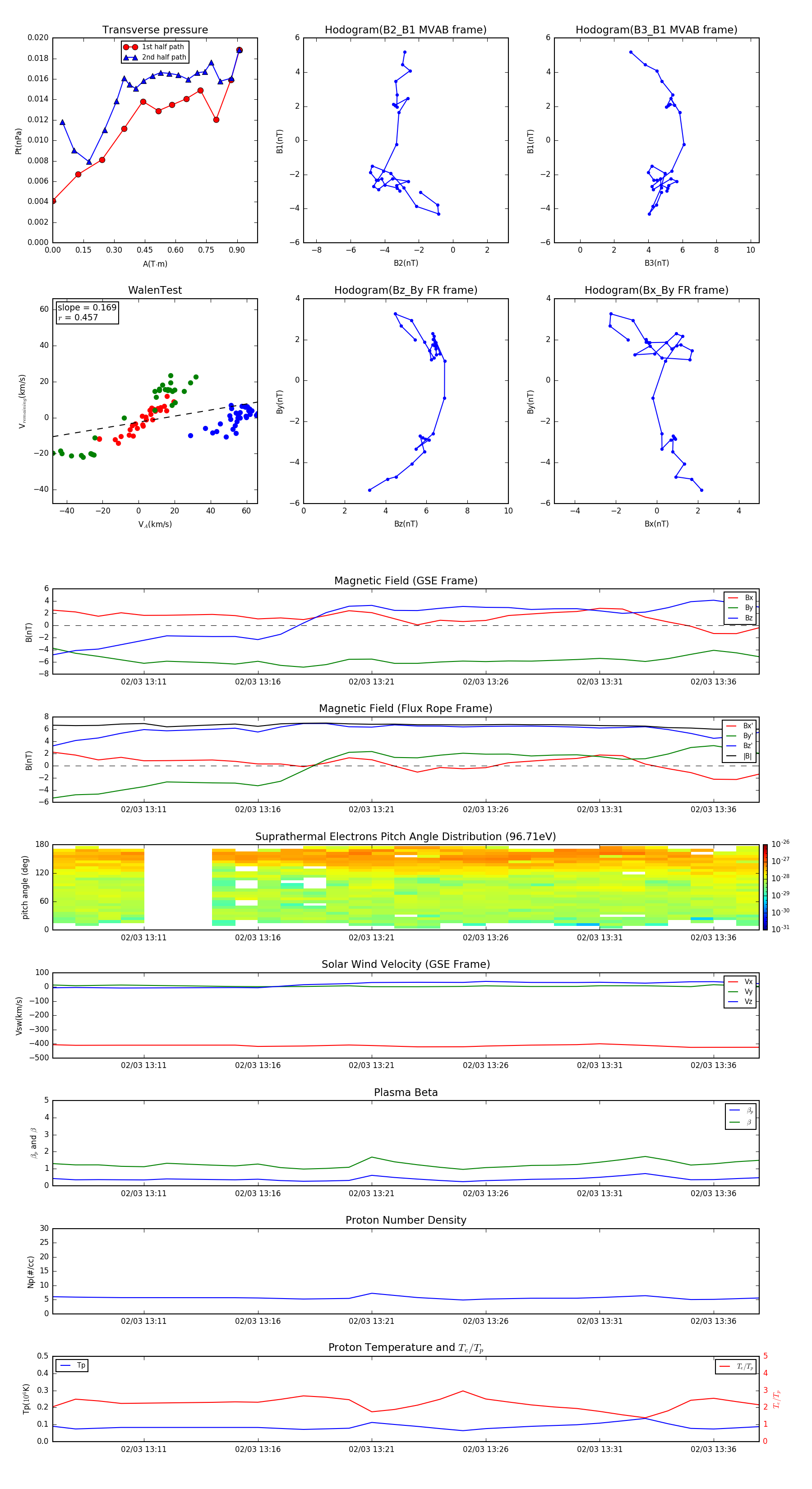Select the "Tp" temperature legend entry
This screenshot has height=1489, width=812.
point(72,1365)
